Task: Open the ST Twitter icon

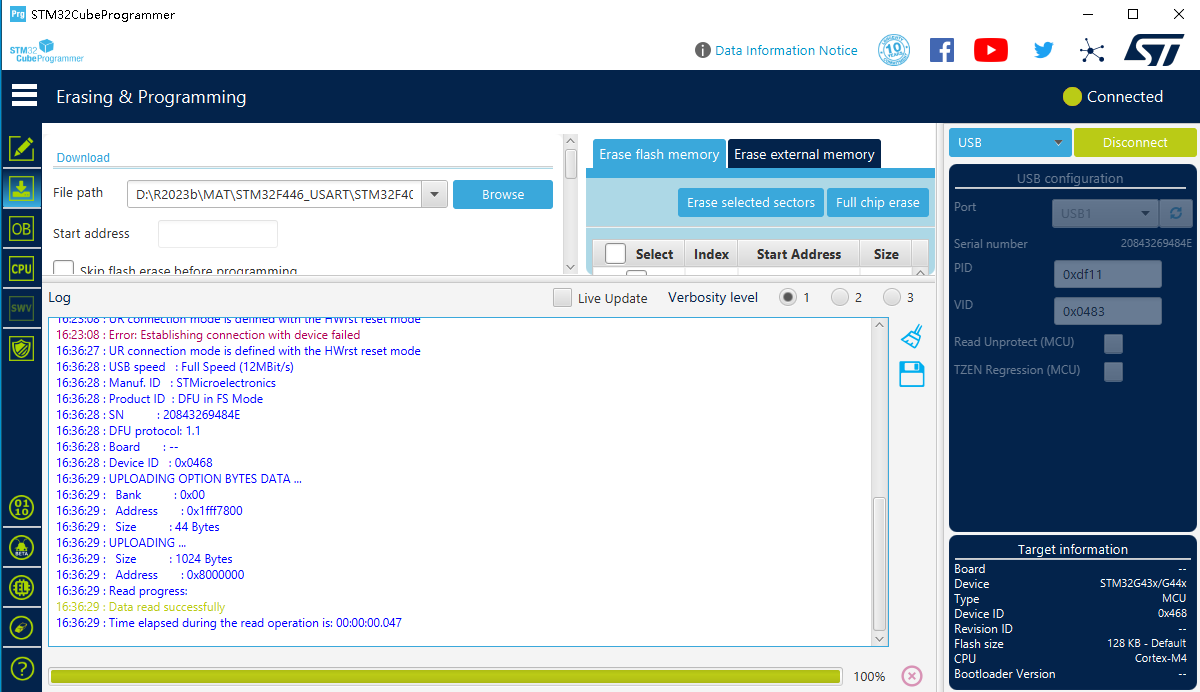Action: (x=1043, y=50)
